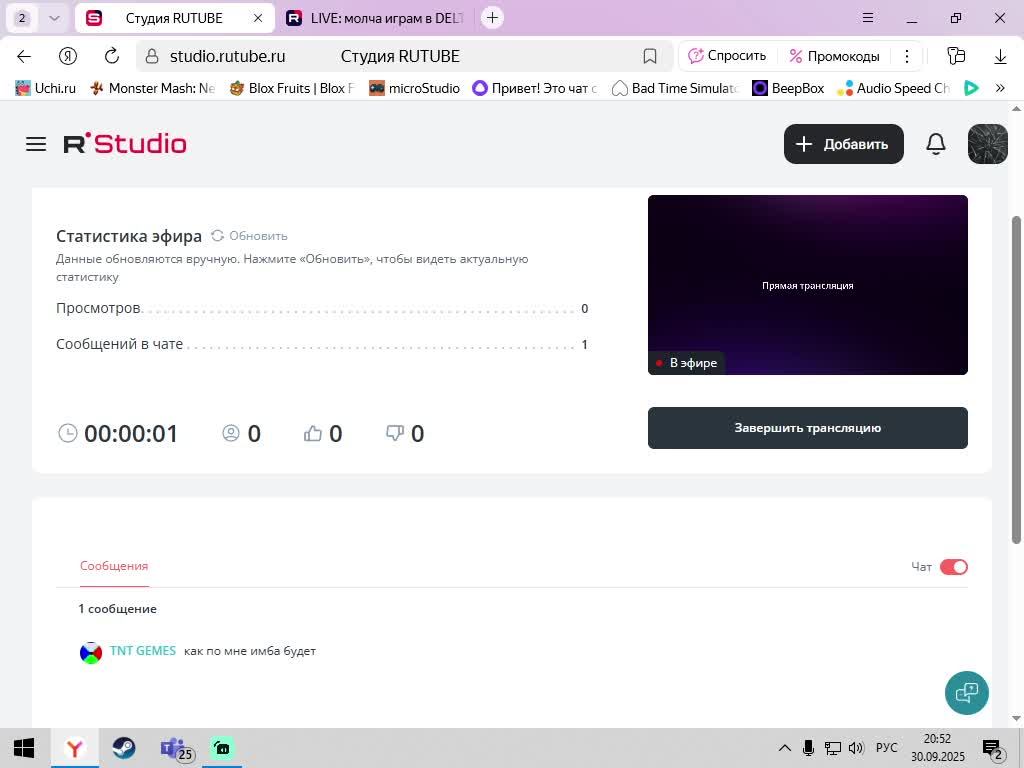This screenshot has width=1024, height=768.
Task: Open the Blox Fruits bookmark
Action: click(292, 88)
